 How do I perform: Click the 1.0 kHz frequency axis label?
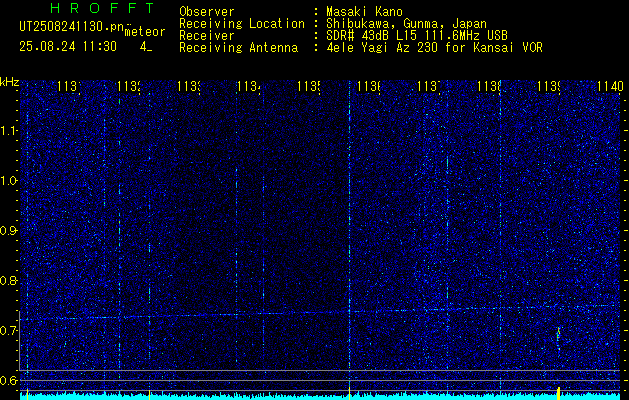(9, 181)
